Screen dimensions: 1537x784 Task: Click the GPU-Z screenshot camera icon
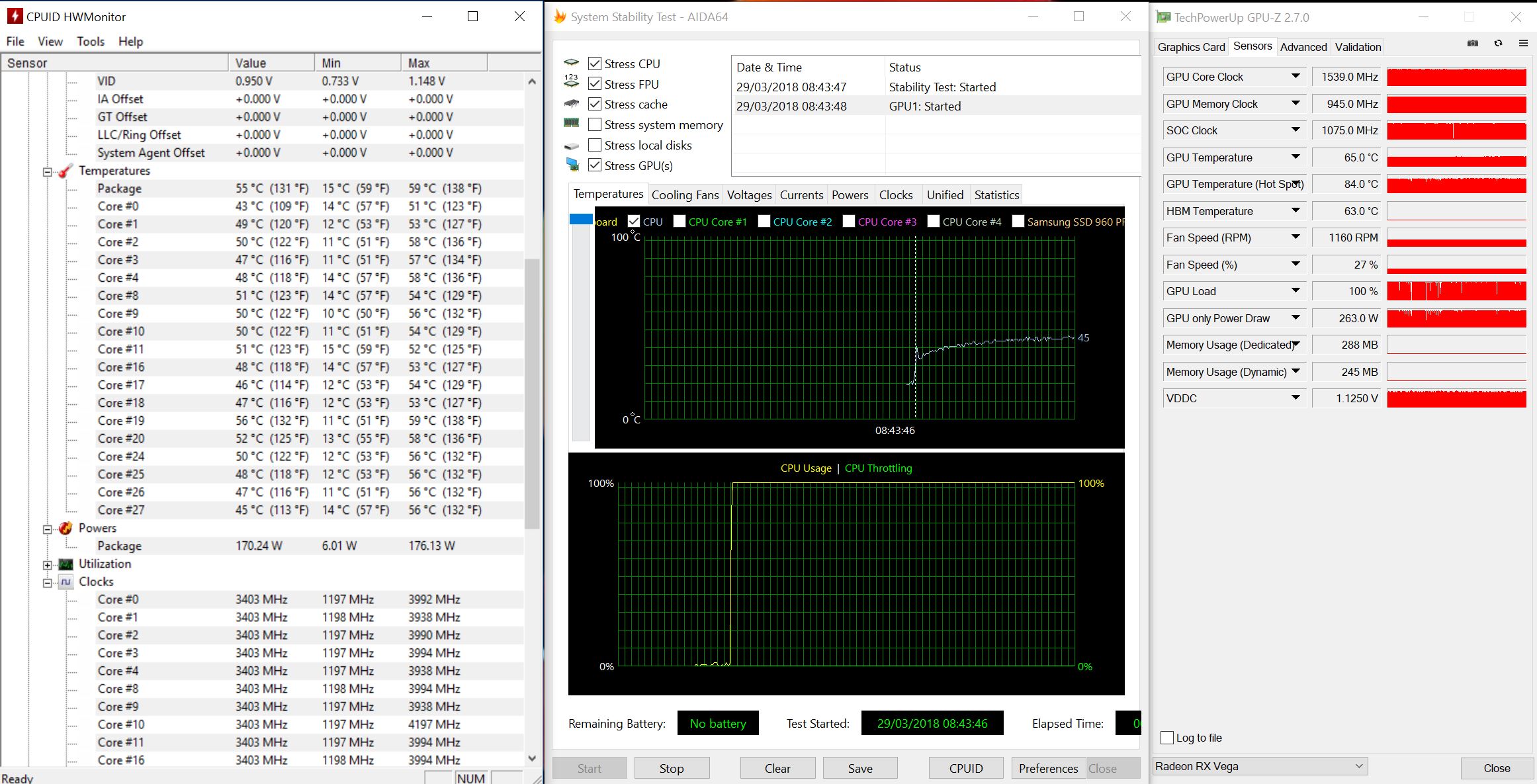(1472, 44)
